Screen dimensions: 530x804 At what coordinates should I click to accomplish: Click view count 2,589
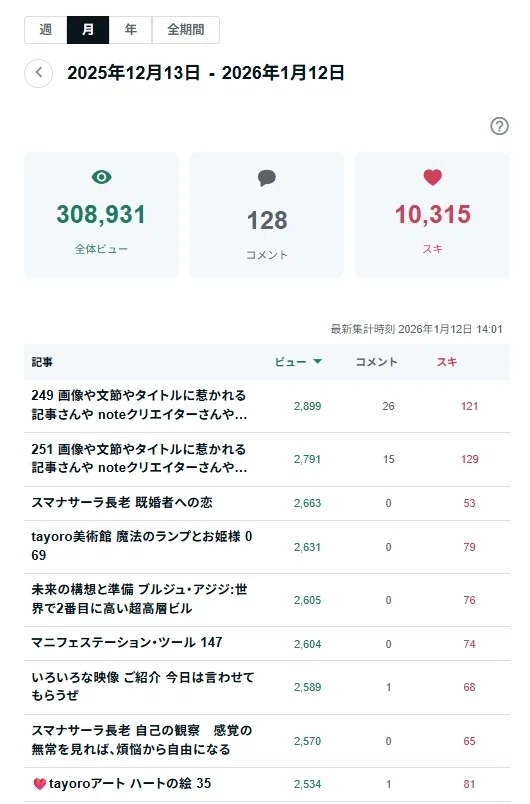[308, 687]
